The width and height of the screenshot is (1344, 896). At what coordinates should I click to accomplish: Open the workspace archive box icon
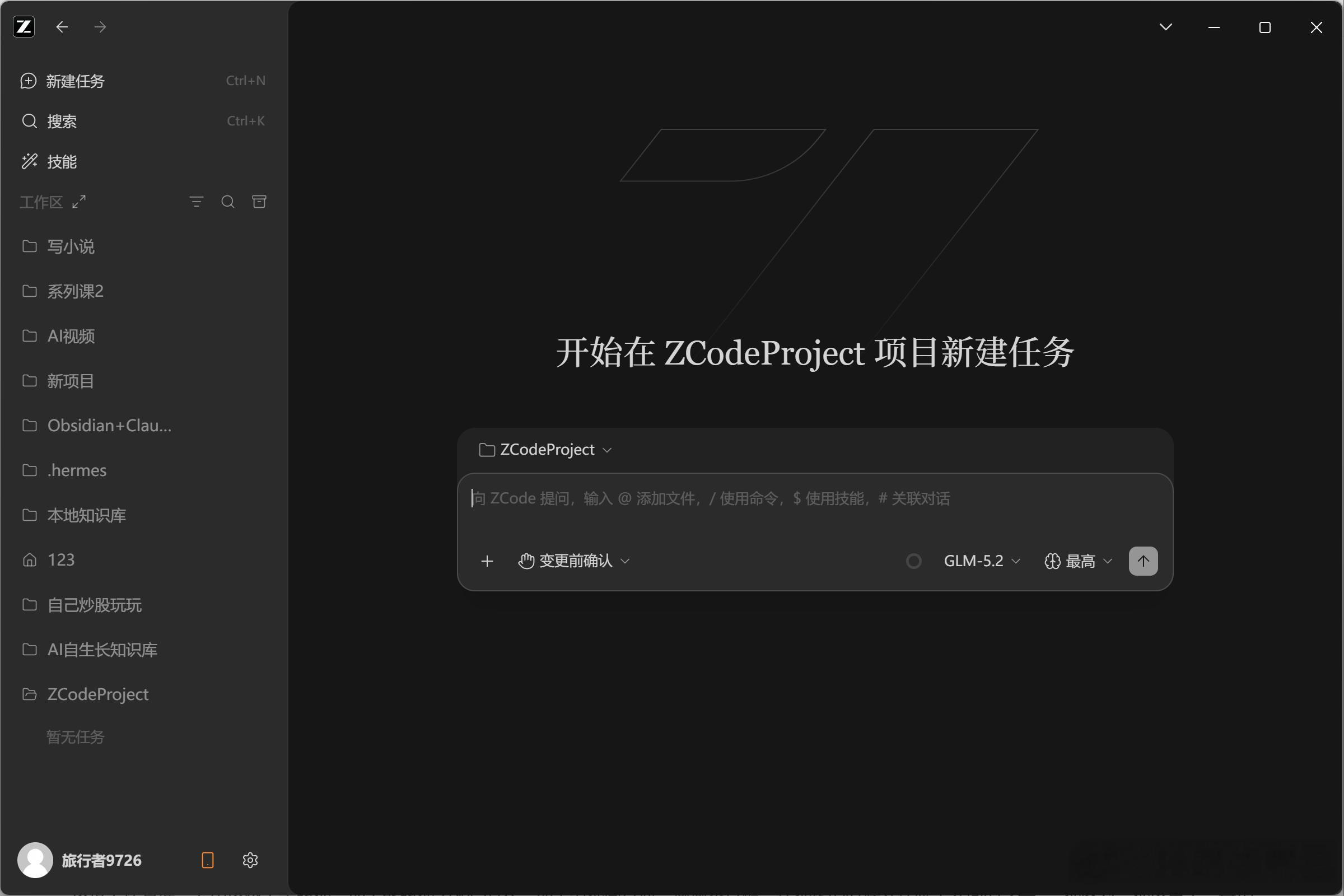click(259, 202)
